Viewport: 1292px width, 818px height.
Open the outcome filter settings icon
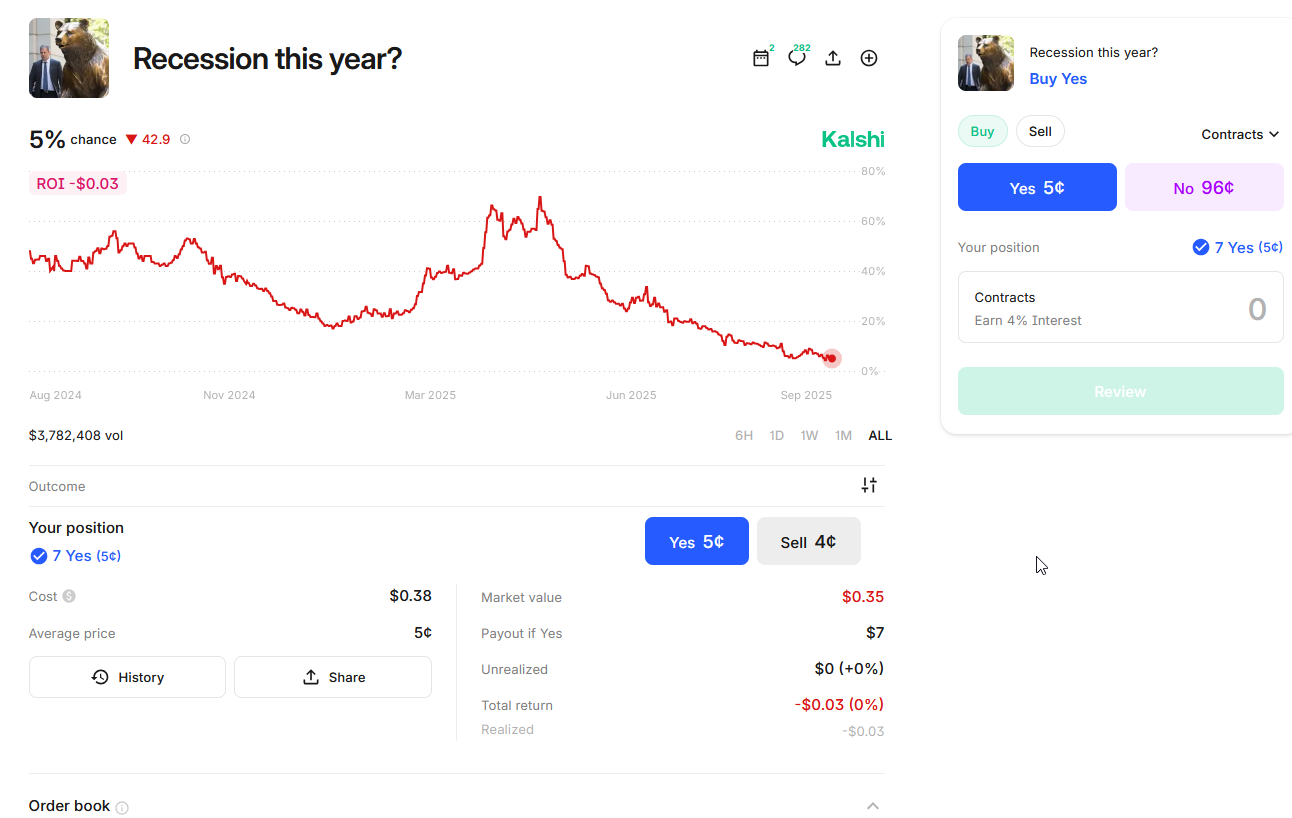tap(869, 485)
